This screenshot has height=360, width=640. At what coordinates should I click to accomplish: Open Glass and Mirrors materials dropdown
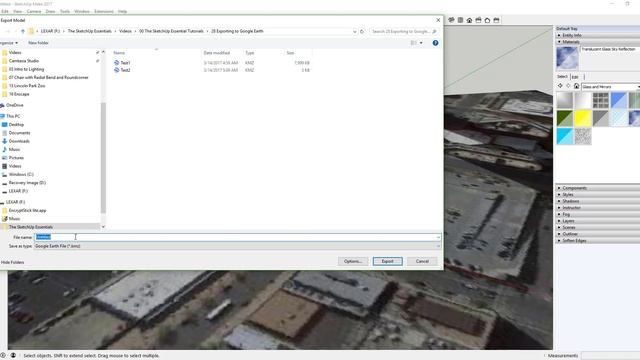pos(611,87)
